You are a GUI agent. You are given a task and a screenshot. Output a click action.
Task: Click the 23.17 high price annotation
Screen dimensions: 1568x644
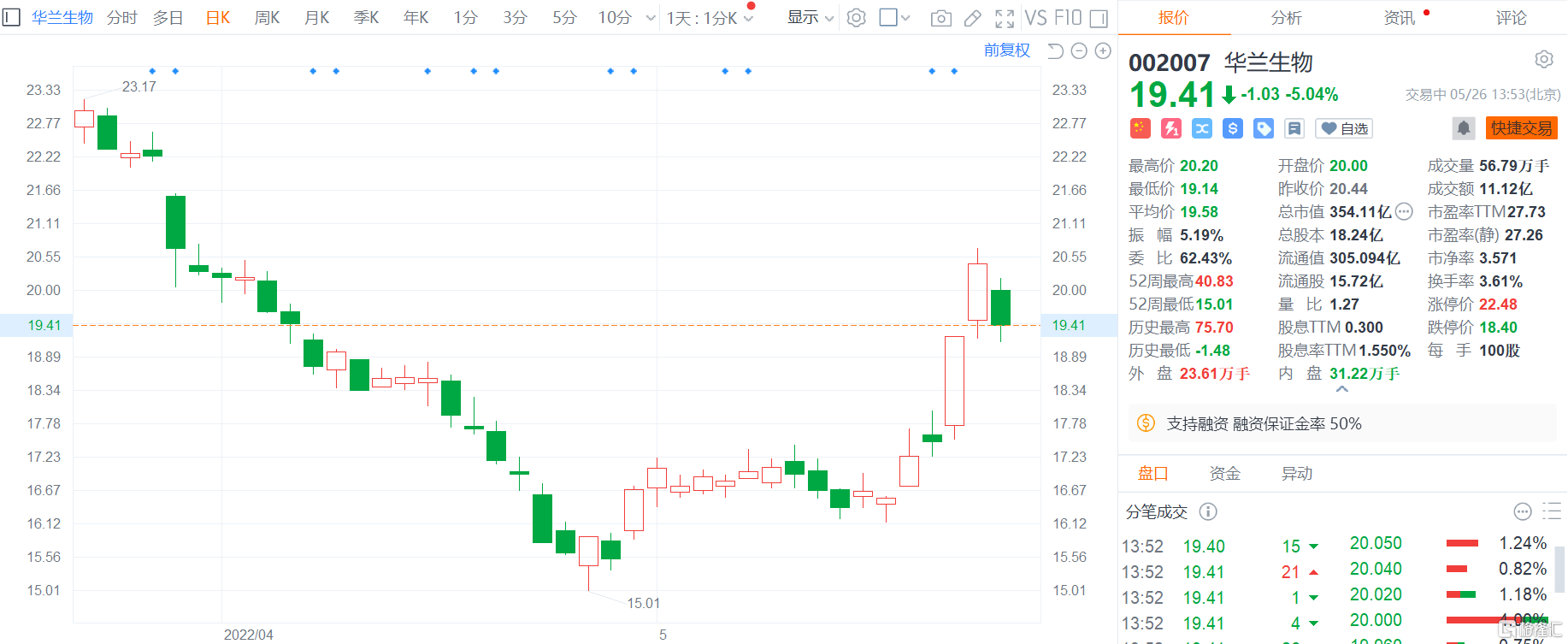(x=139, y=86)
